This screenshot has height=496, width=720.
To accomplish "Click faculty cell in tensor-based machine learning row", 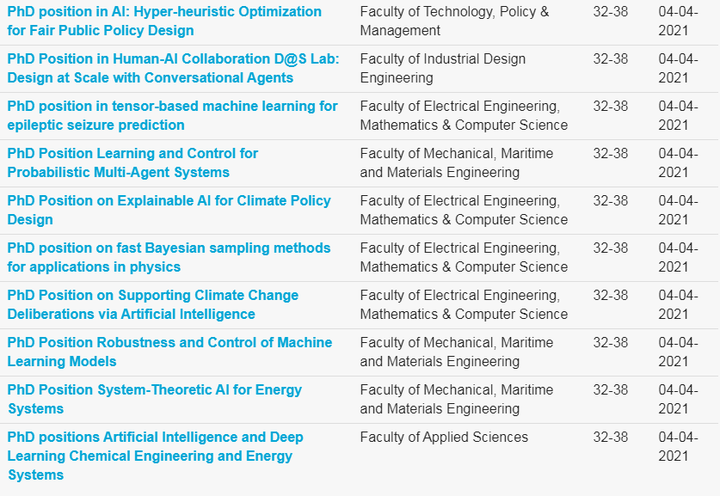I will [463, 115].
